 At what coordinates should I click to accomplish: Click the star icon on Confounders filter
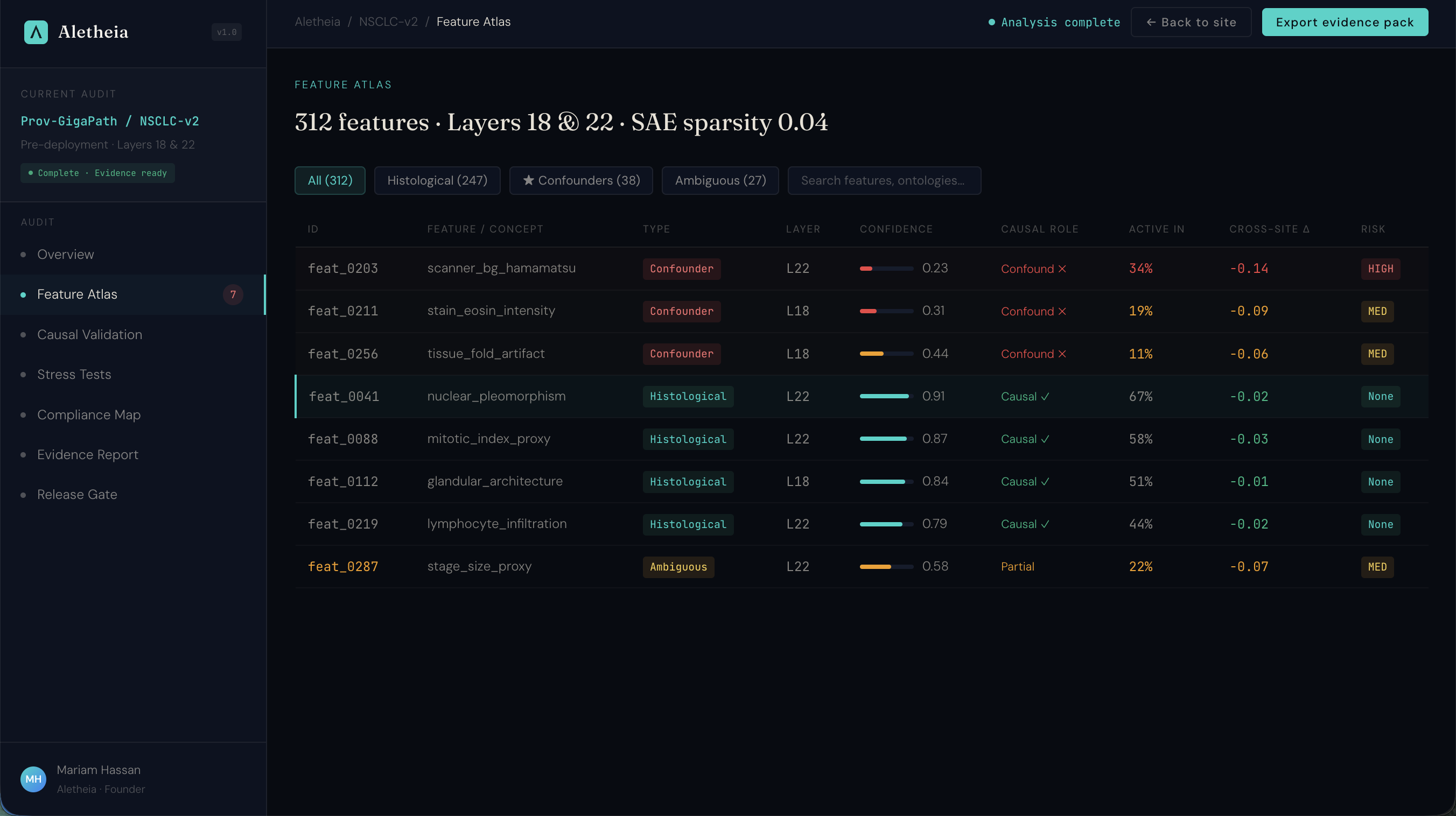528,180
